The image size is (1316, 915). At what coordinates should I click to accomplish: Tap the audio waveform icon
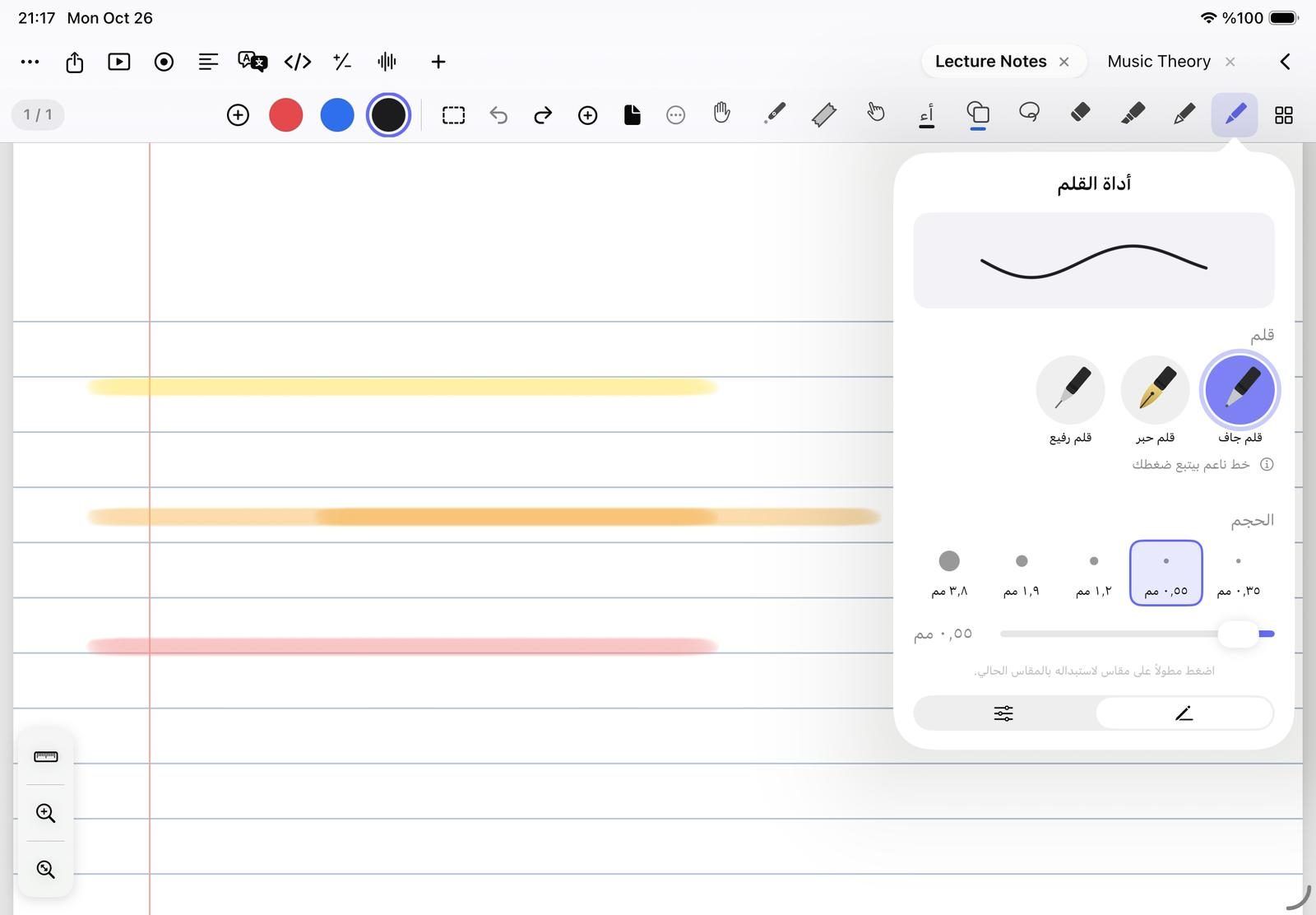pos(387,62)
